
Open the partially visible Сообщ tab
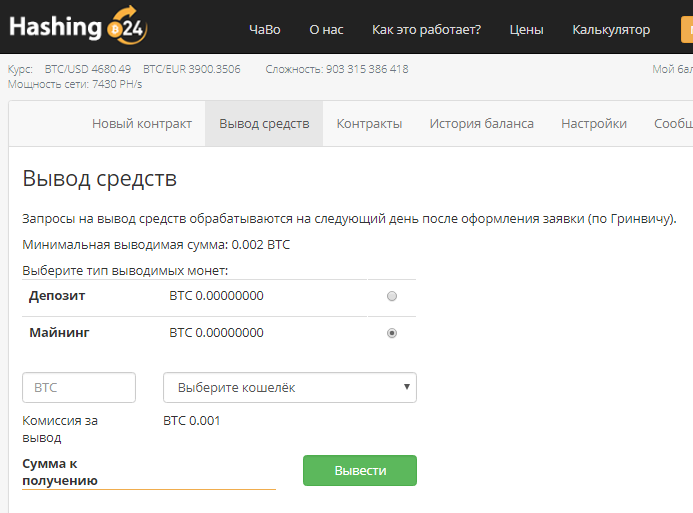pyautogui.click(x=672, y=124)
